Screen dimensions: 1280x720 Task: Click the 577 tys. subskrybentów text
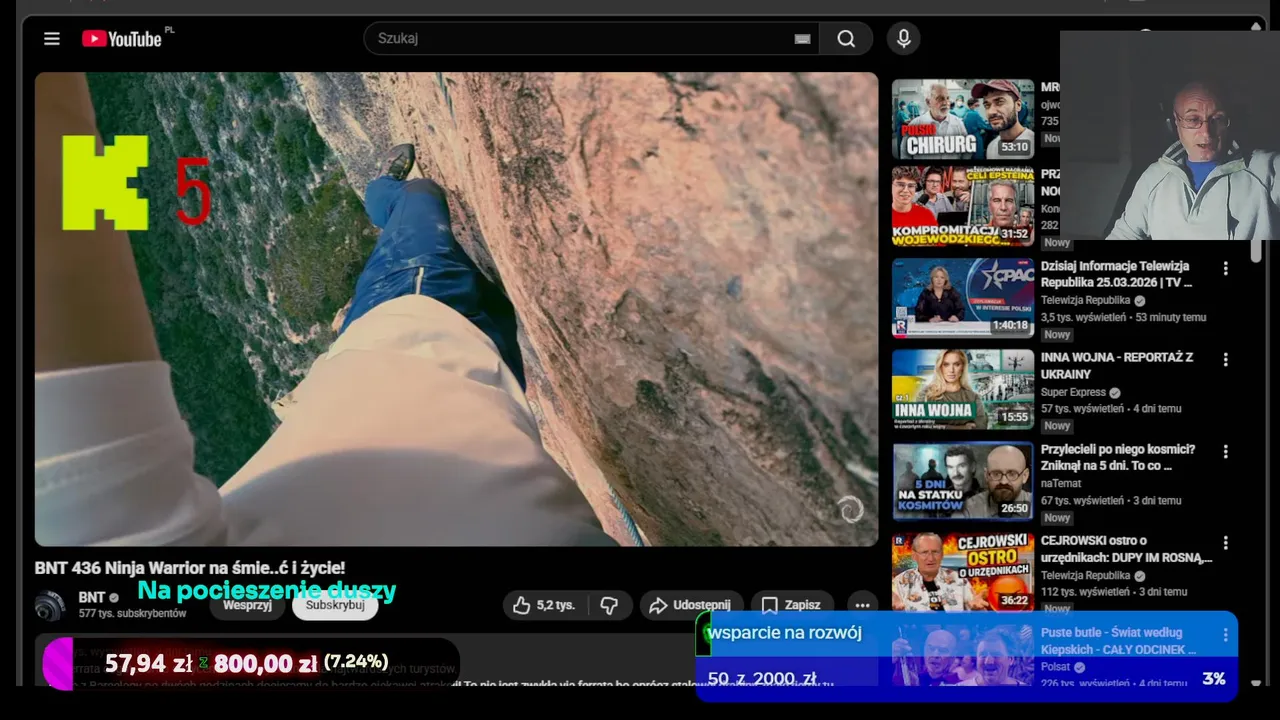(133, 613)
